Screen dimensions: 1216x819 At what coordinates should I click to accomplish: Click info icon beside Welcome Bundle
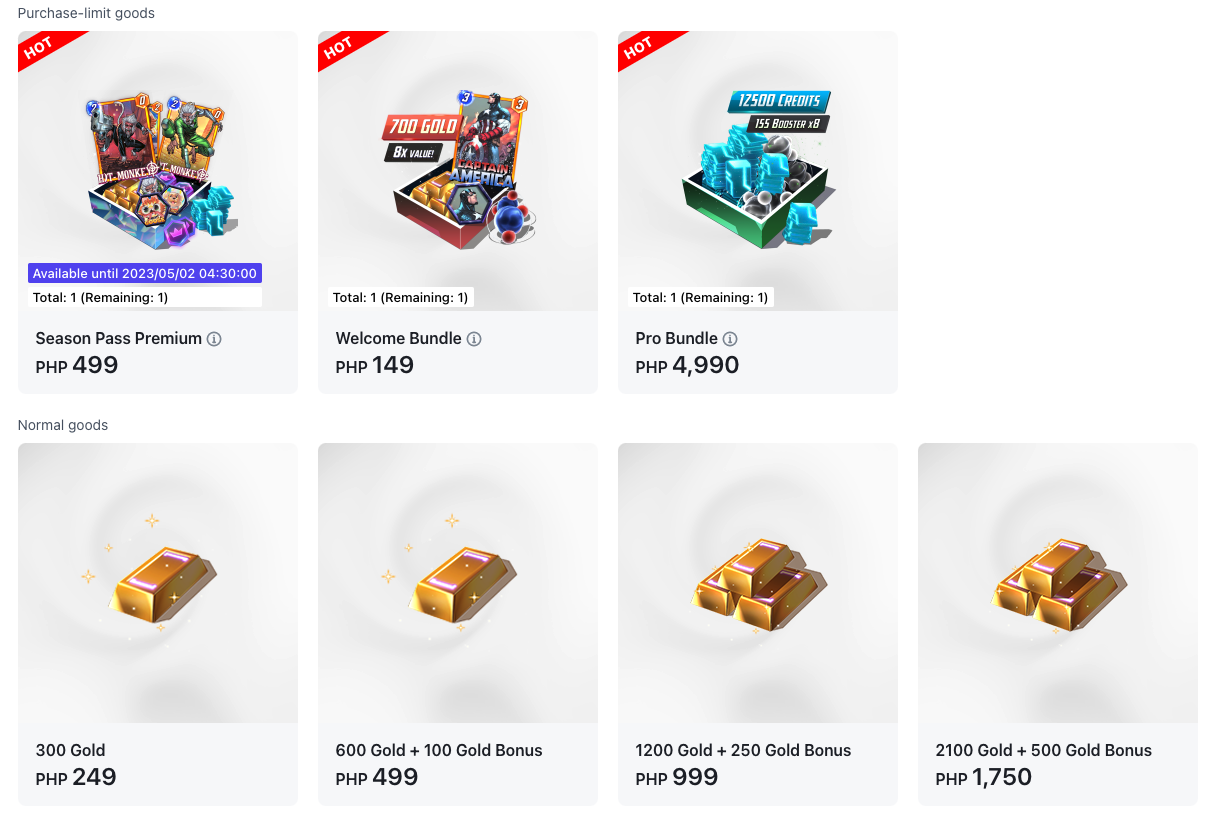coord(474,339)
